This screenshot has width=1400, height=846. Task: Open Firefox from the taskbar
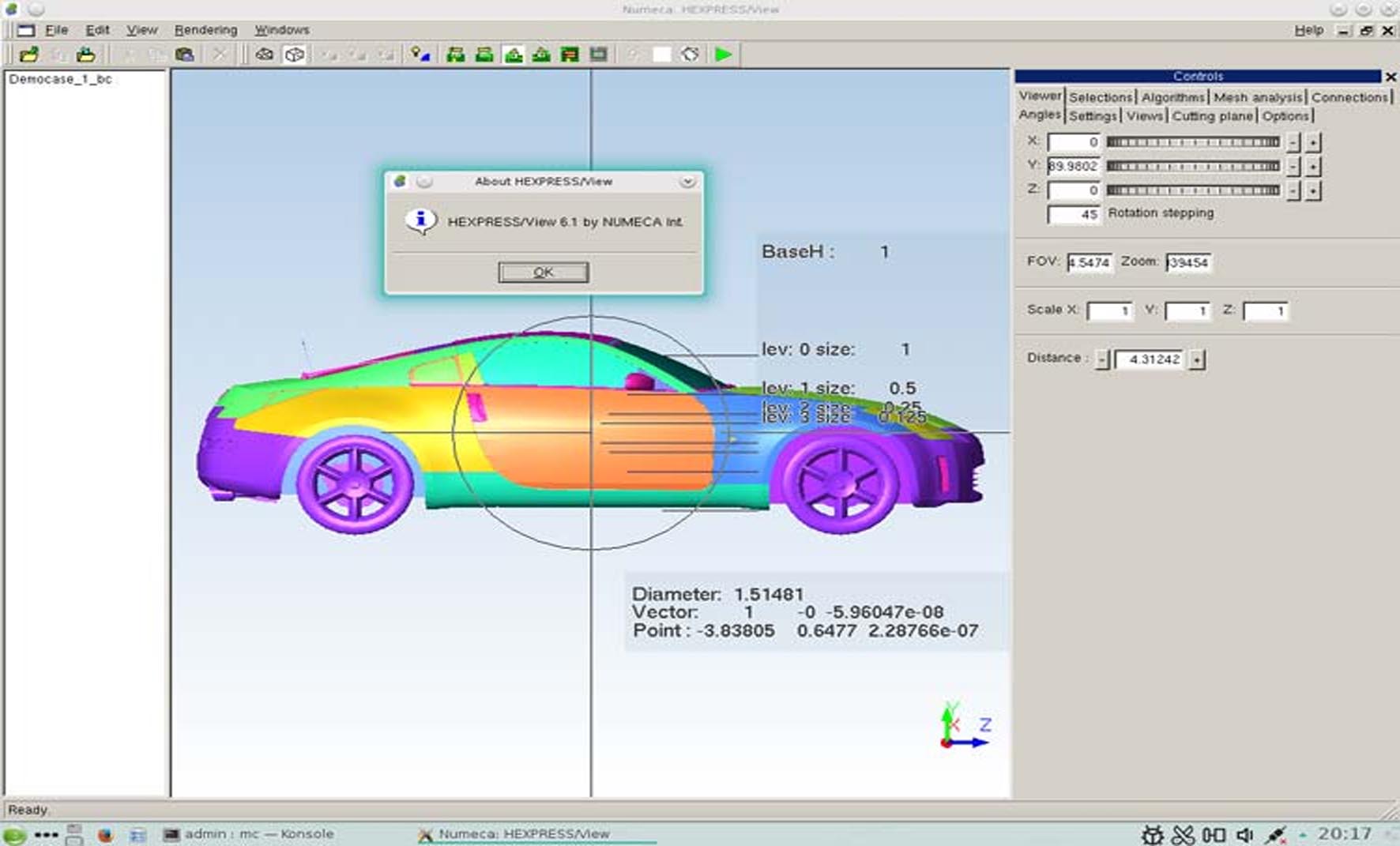point(105,834)
